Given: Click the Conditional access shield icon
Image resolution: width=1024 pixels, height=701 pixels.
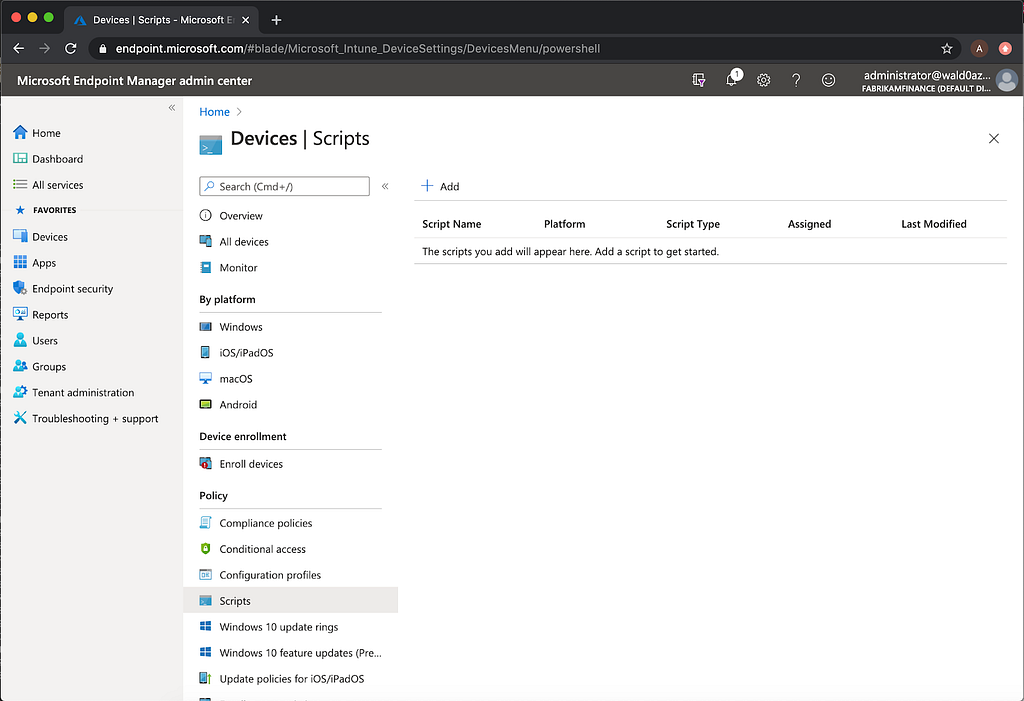Looking at the screenshot, I should click(x=206, y=548).
